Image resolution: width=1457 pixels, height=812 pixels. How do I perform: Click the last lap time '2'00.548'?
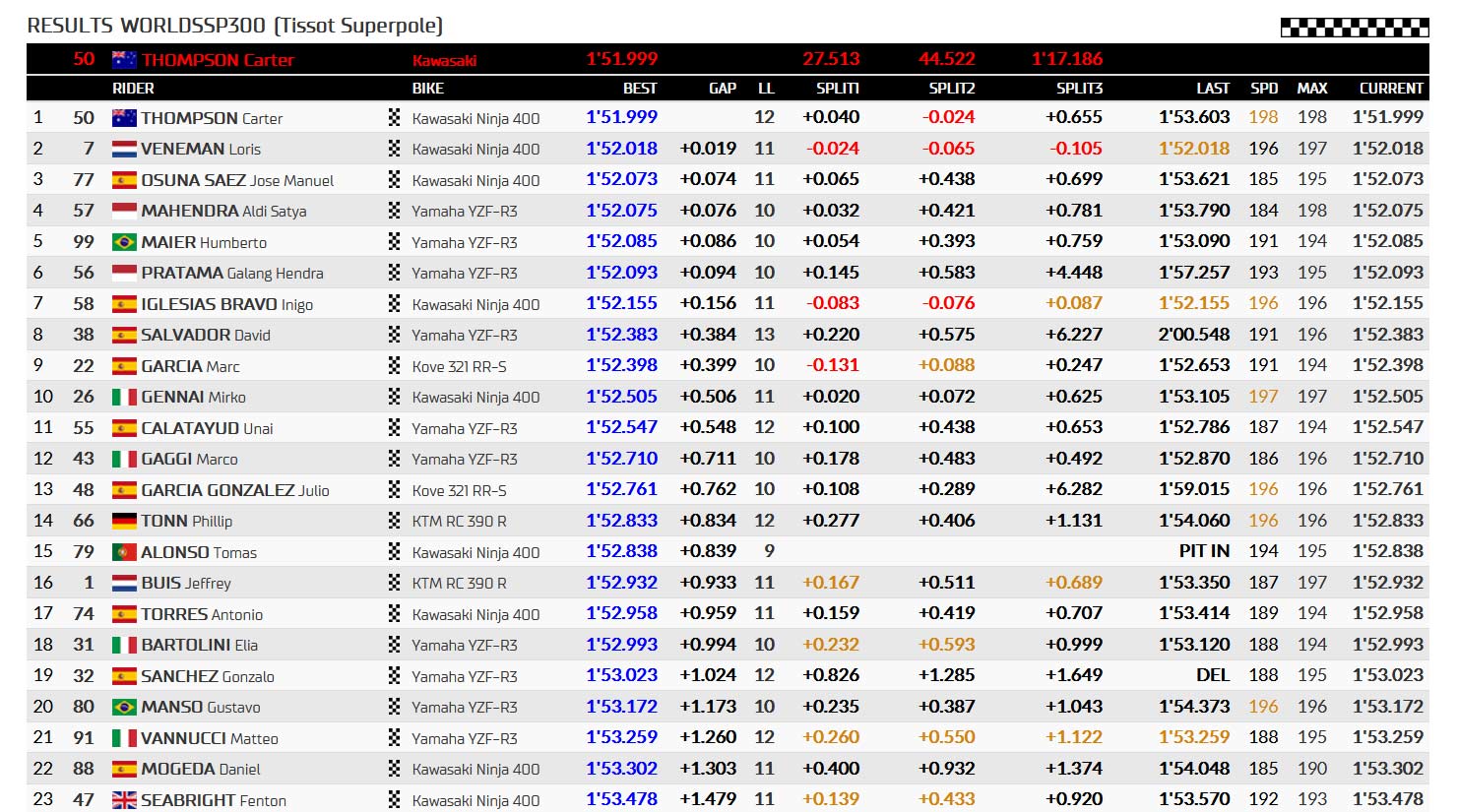coord(1194,335)
